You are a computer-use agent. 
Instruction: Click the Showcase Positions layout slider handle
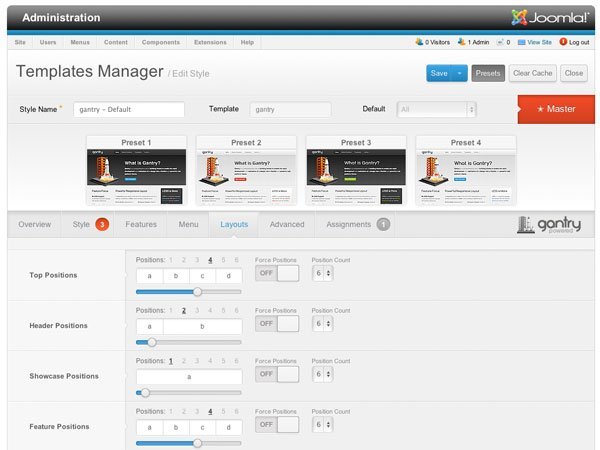tap(145, 393)
